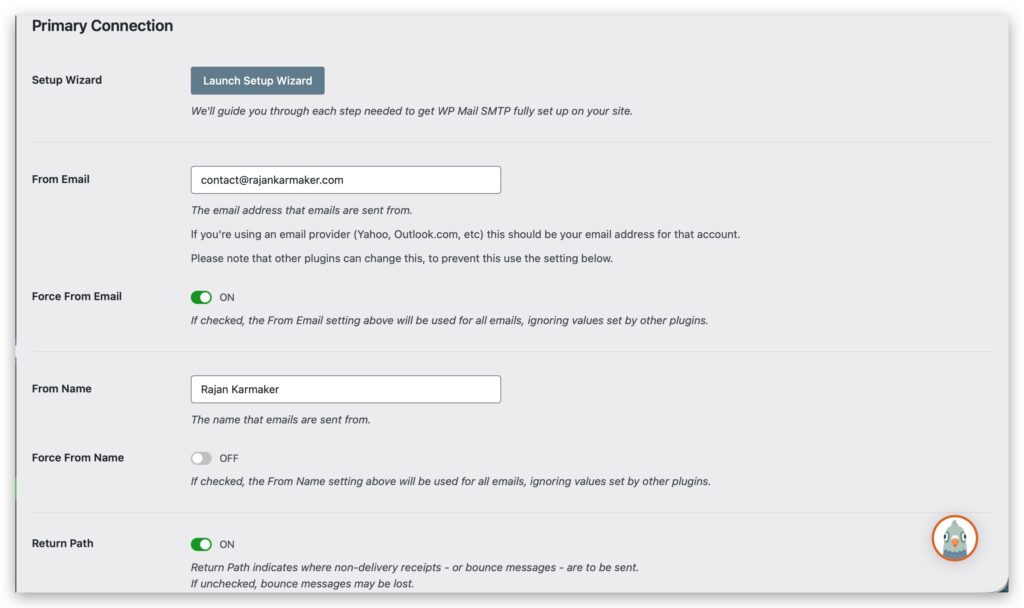Click the Return Path bounce messages description

coord(414,567)
